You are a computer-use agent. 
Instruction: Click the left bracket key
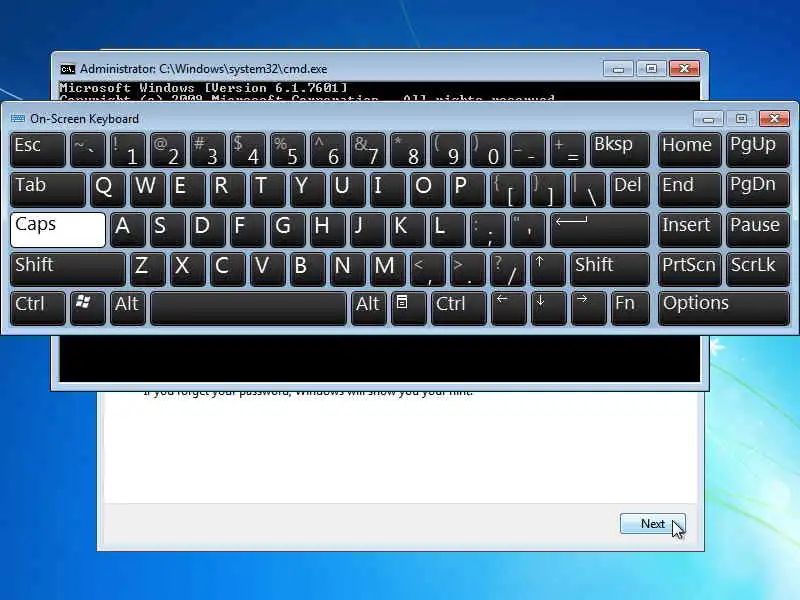pos(508,189)
